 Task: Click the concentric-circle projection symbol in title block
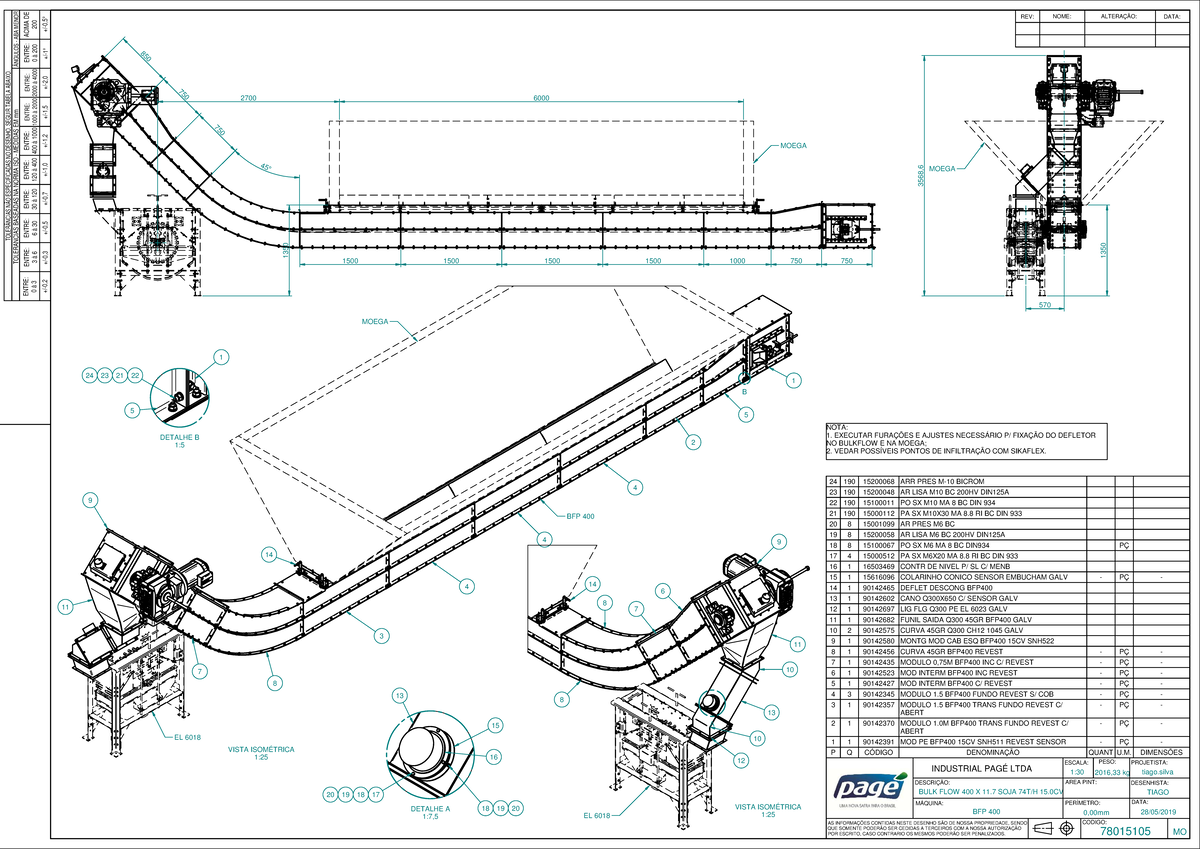pyautogui.click(x=1066, y=828)
